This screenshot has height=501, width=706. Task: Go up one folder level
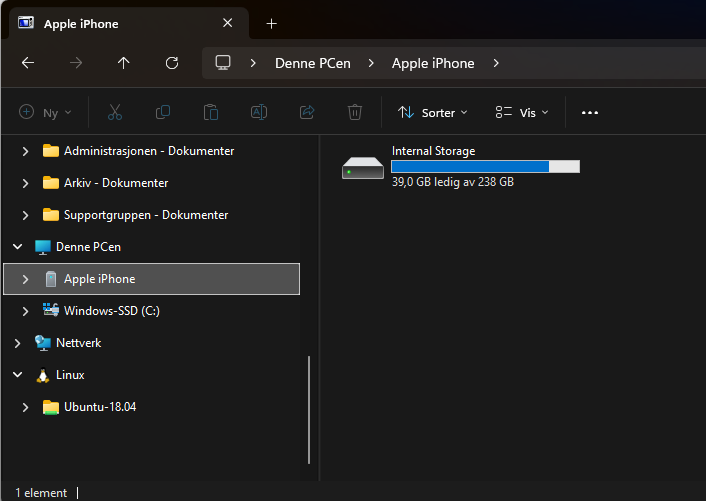click(x=124, y=63)
